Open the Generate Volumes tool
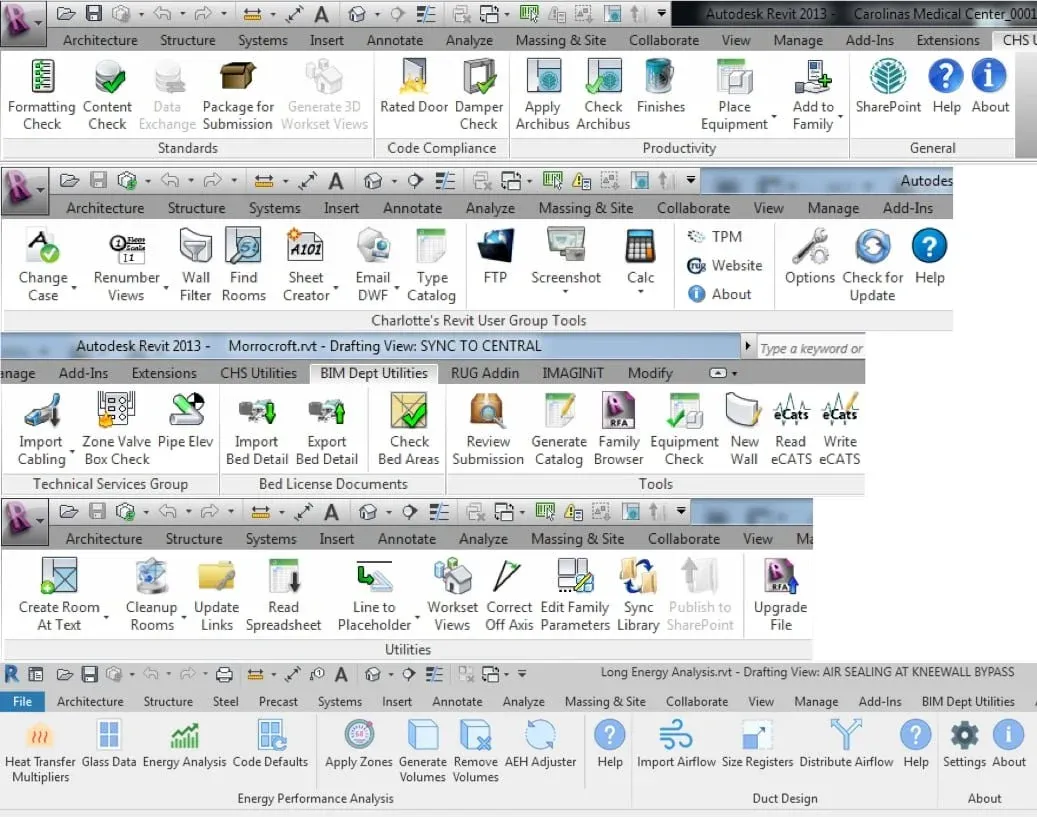The image size is (1037, 817). click(x=423, y=752)
